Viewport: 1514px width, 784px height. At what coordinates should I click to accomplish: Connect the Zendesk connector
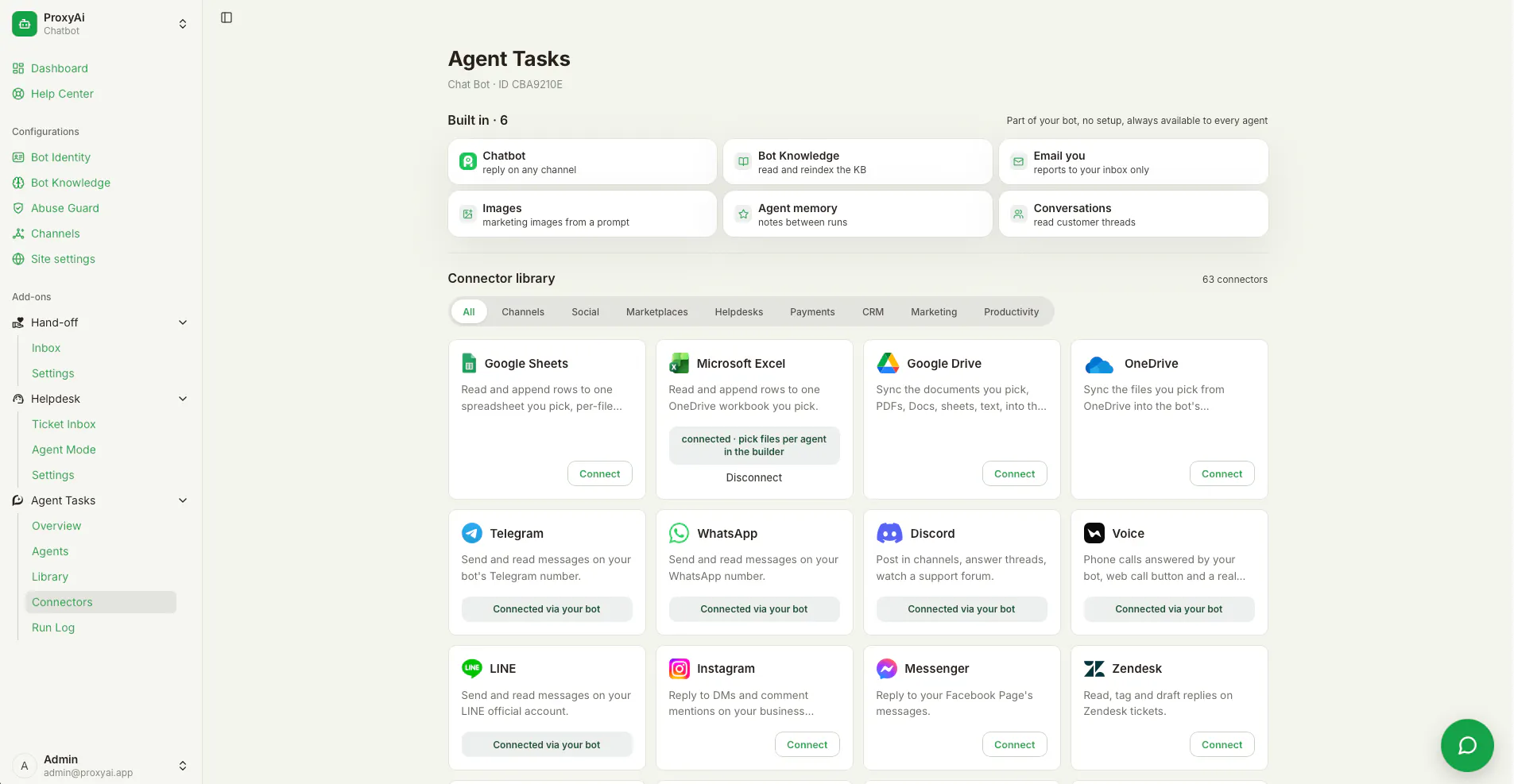pyautogui.click(x=1222, y=744)
